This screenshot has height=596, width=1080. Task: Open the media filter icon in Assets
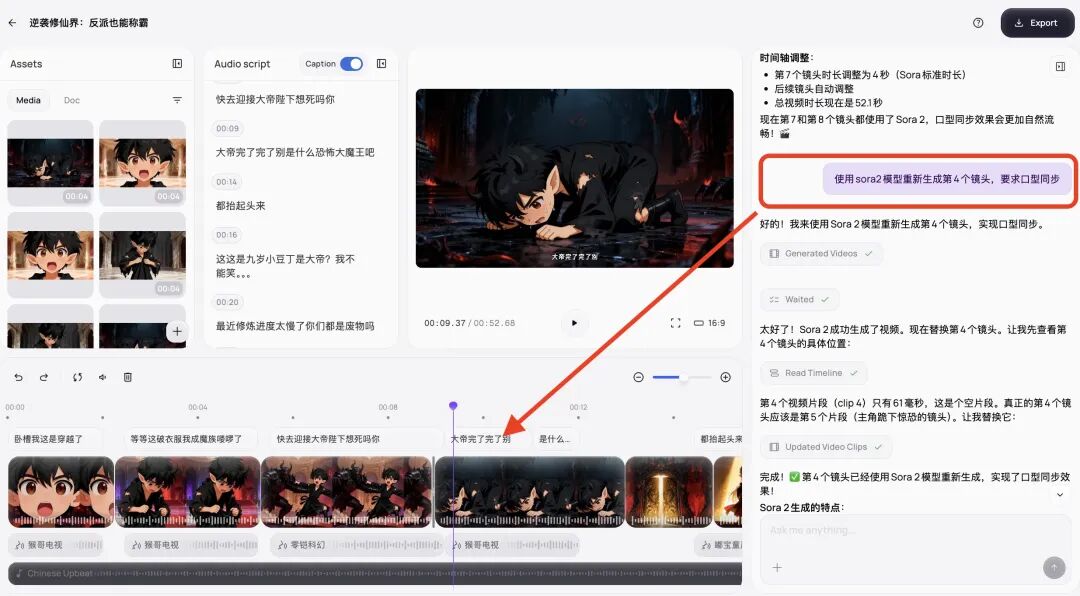178,100
